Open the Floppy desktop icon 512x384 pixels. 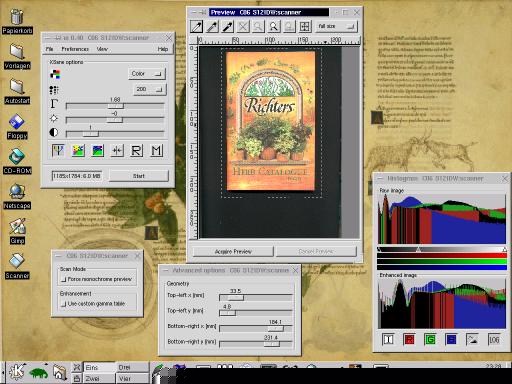click(17, 126)
